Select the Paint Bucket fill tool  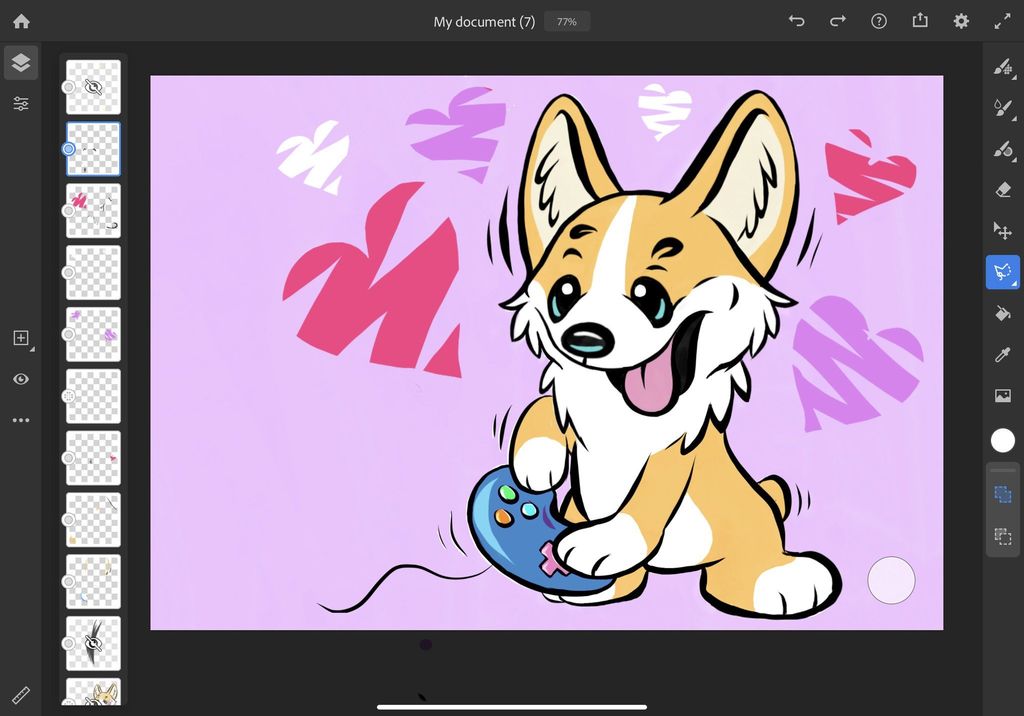[1003, 312]
